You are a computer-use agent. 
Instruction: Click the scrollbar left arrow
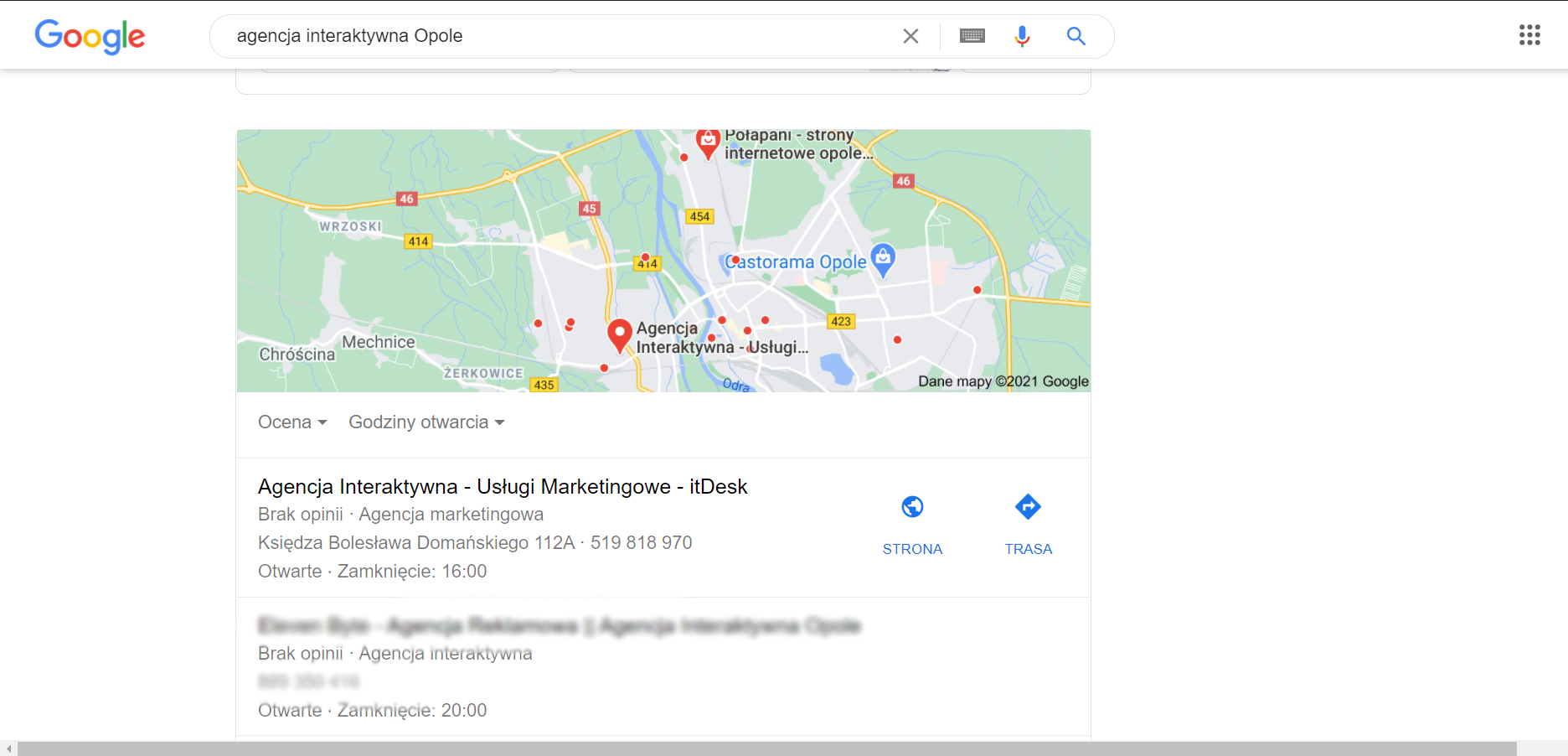point(8,748)
